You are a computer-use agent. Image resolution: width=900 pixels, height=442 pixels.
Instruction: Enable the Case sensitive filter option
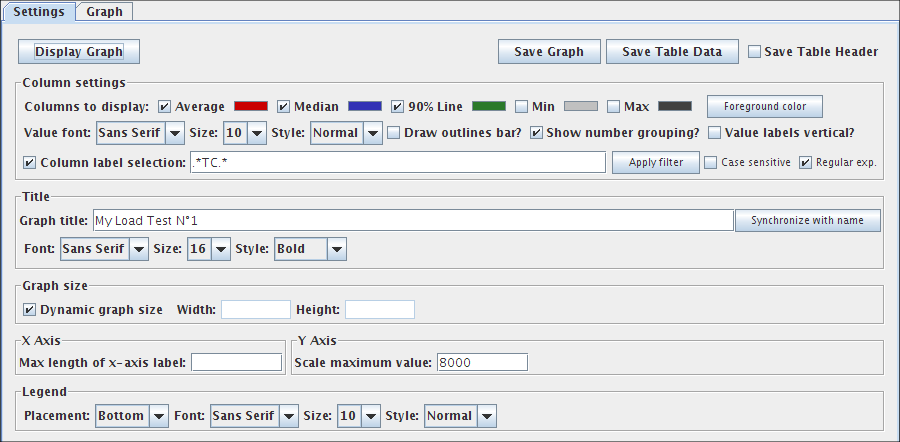click(710, 162)
